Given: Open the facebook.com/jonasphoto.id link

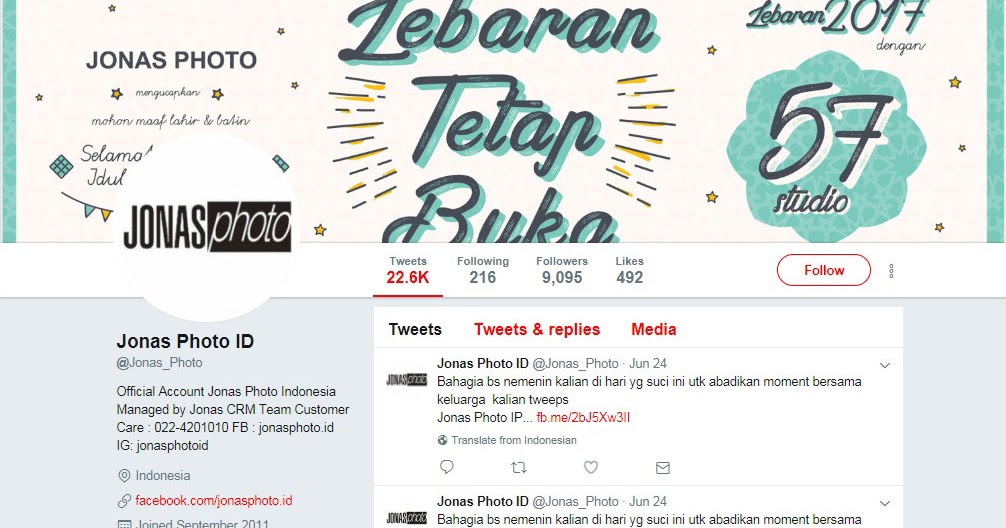Looking at the screenshot, I should tap(214, 500).
